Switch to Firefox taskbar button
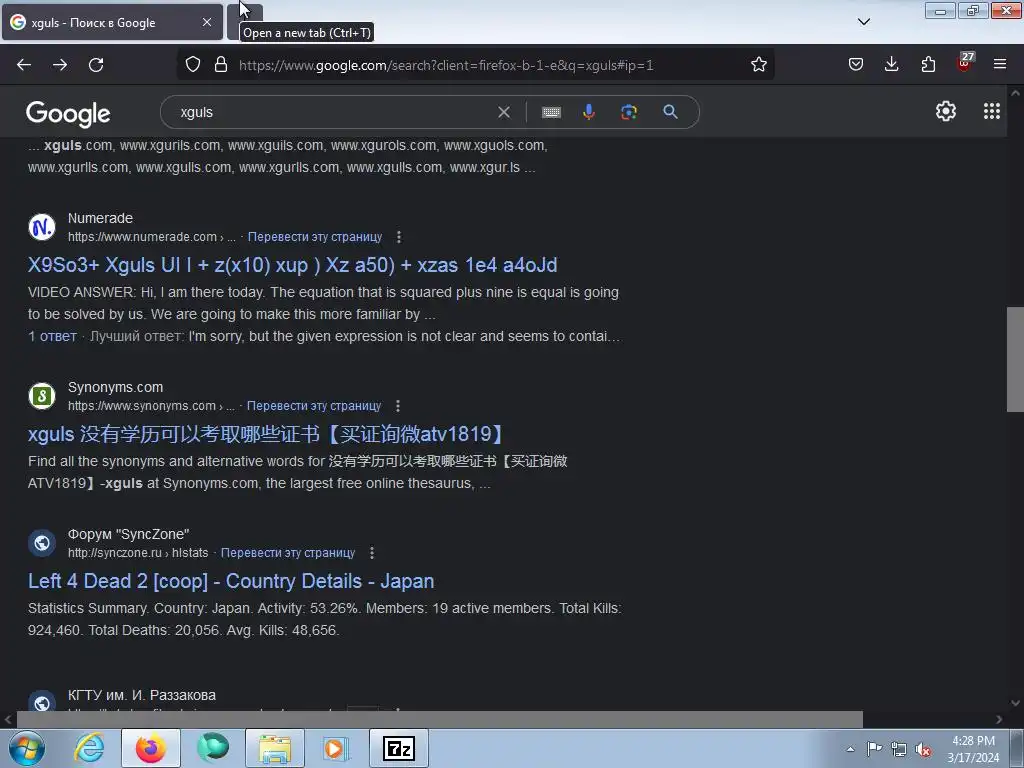The height and width of the screenshot is (768, 1024). click(x=150, y=748)
